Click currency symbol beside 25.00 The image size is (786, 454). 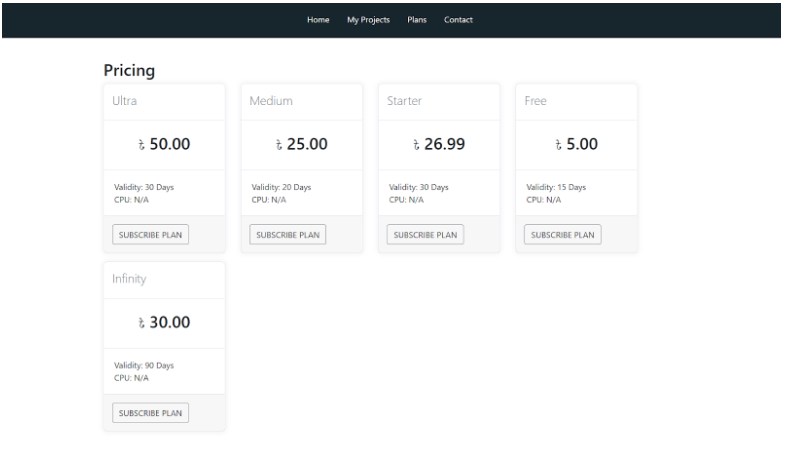coord(279,145)
